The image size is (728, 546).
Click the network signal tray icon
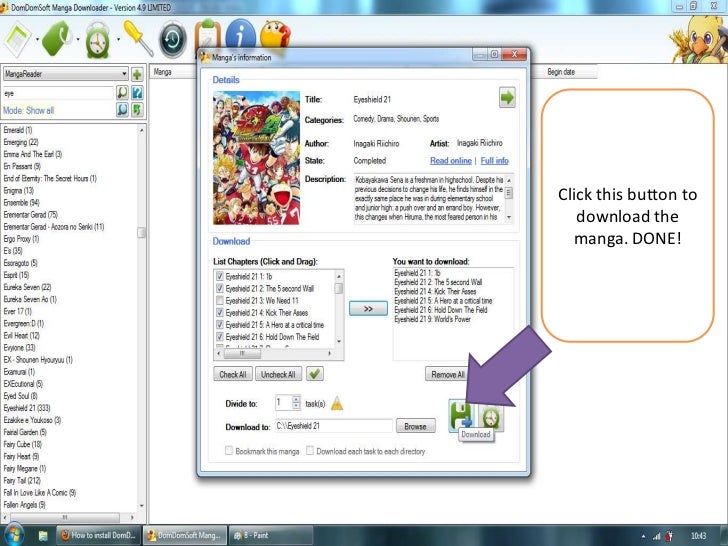[x=656, y=536]
